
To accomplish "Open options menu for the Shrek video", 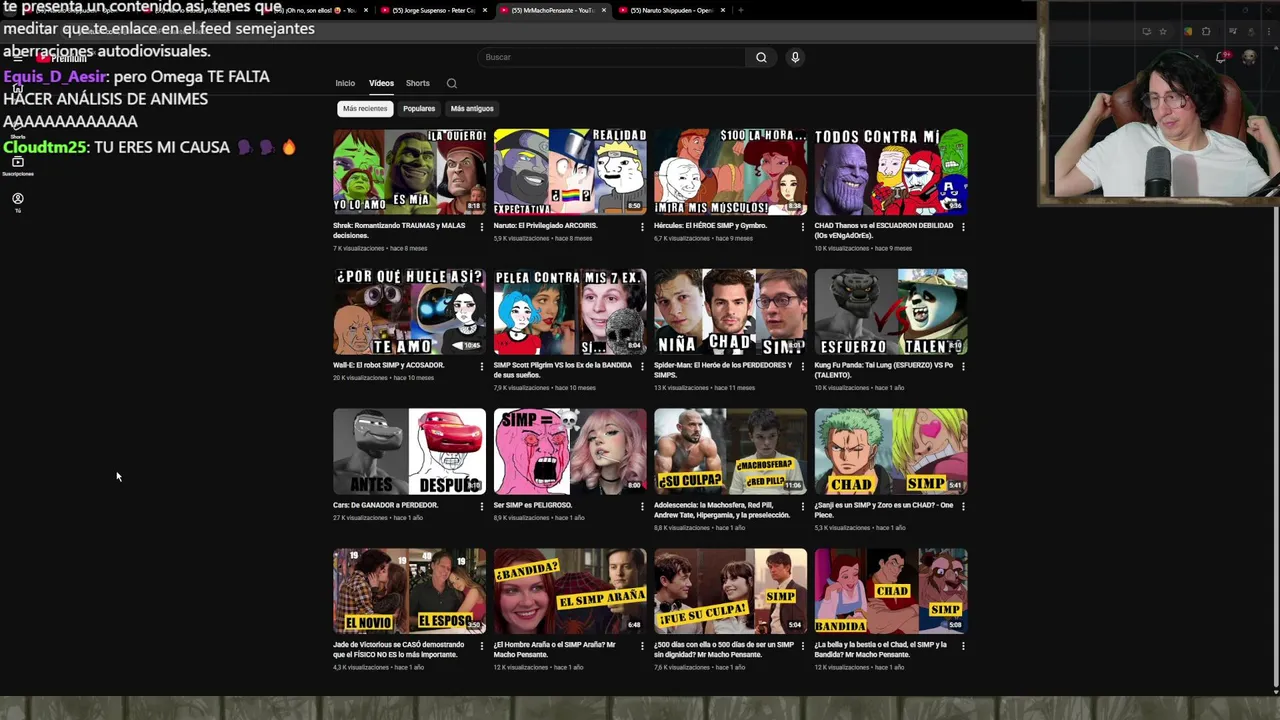I will [482, 227].
